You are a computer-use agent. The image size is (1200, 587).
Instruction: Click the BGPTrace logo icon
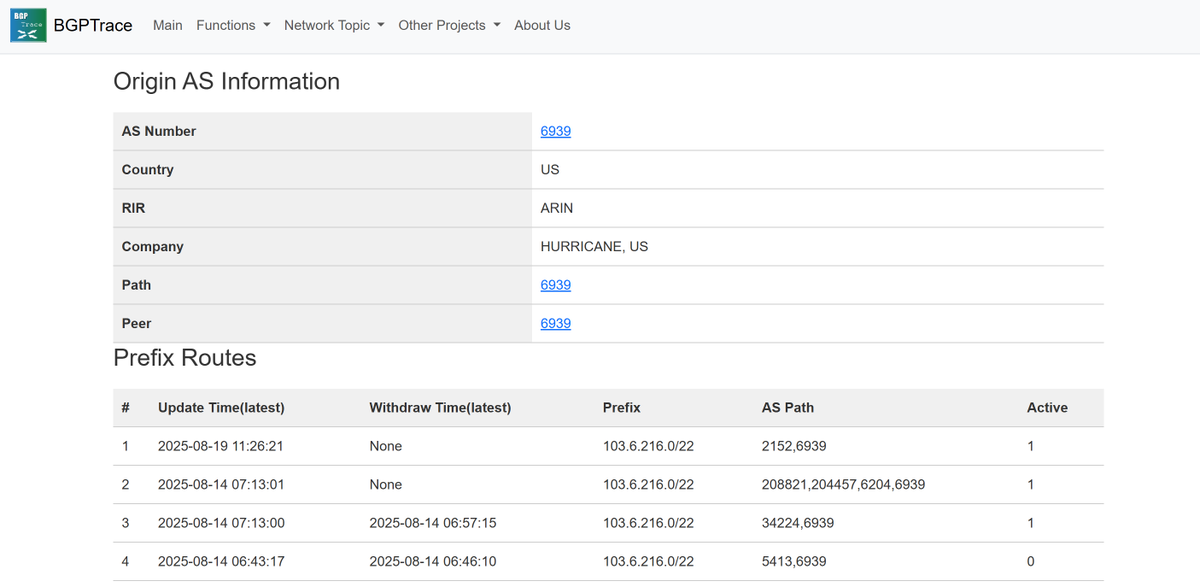29,25
